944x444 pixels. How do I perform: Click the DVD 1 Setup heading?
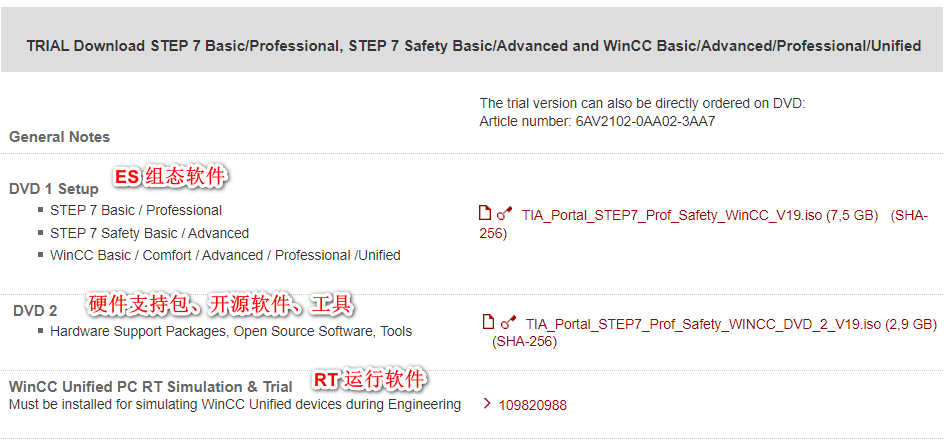coord(54,188)
